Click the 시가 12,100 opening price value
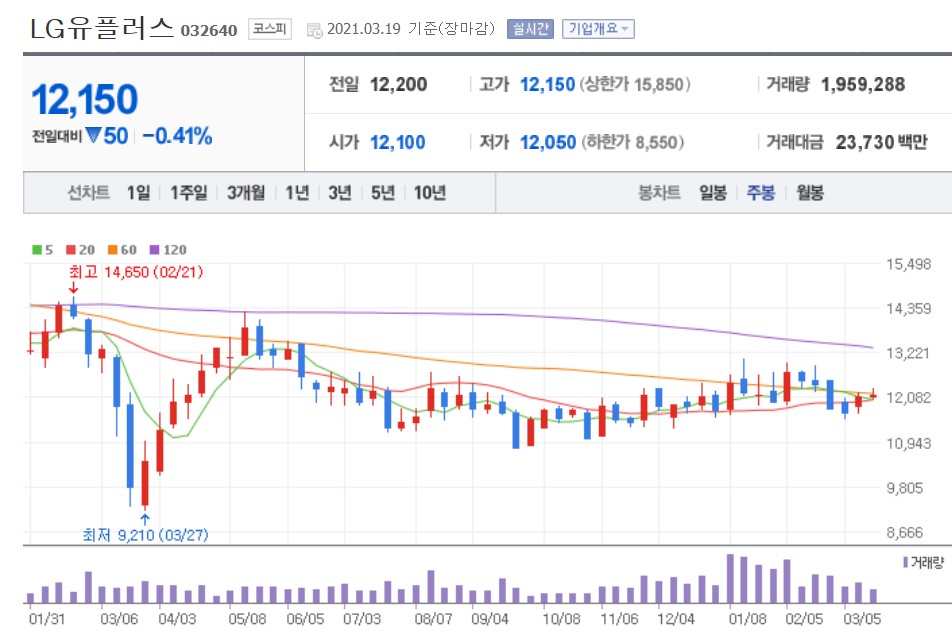Viewport: 952px width, 643px height. [398, 143]
